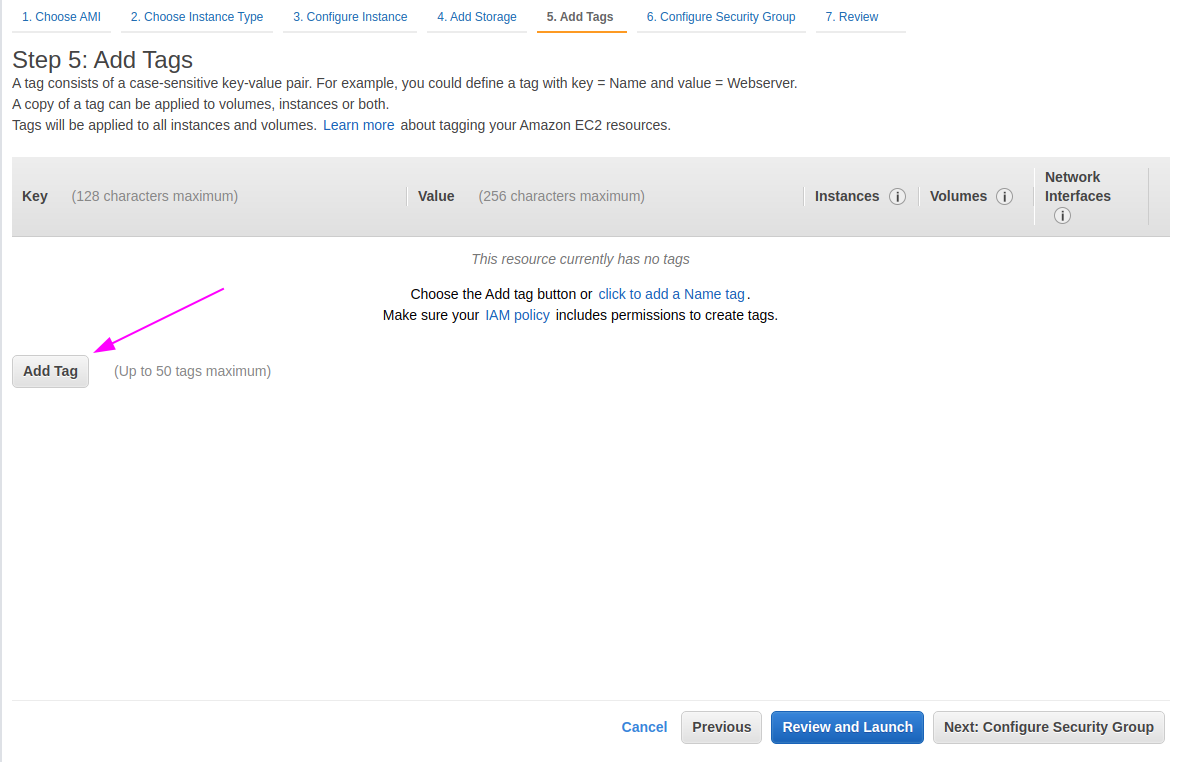
Task: Go back with the Previous button
Action: [x=721, y=727]
